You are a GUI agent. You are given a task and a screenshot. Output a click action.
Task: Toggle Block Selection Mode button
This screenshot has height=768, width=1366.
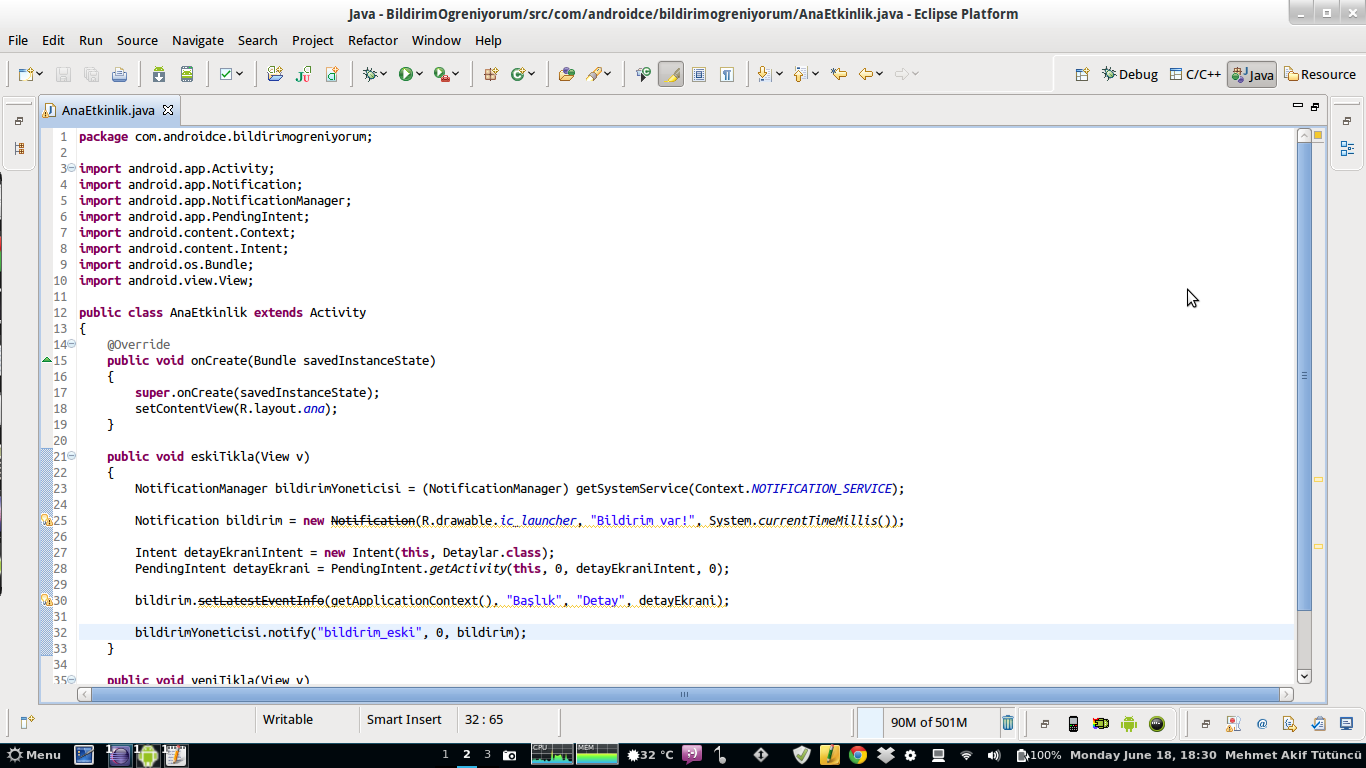(x=699, y=74)
